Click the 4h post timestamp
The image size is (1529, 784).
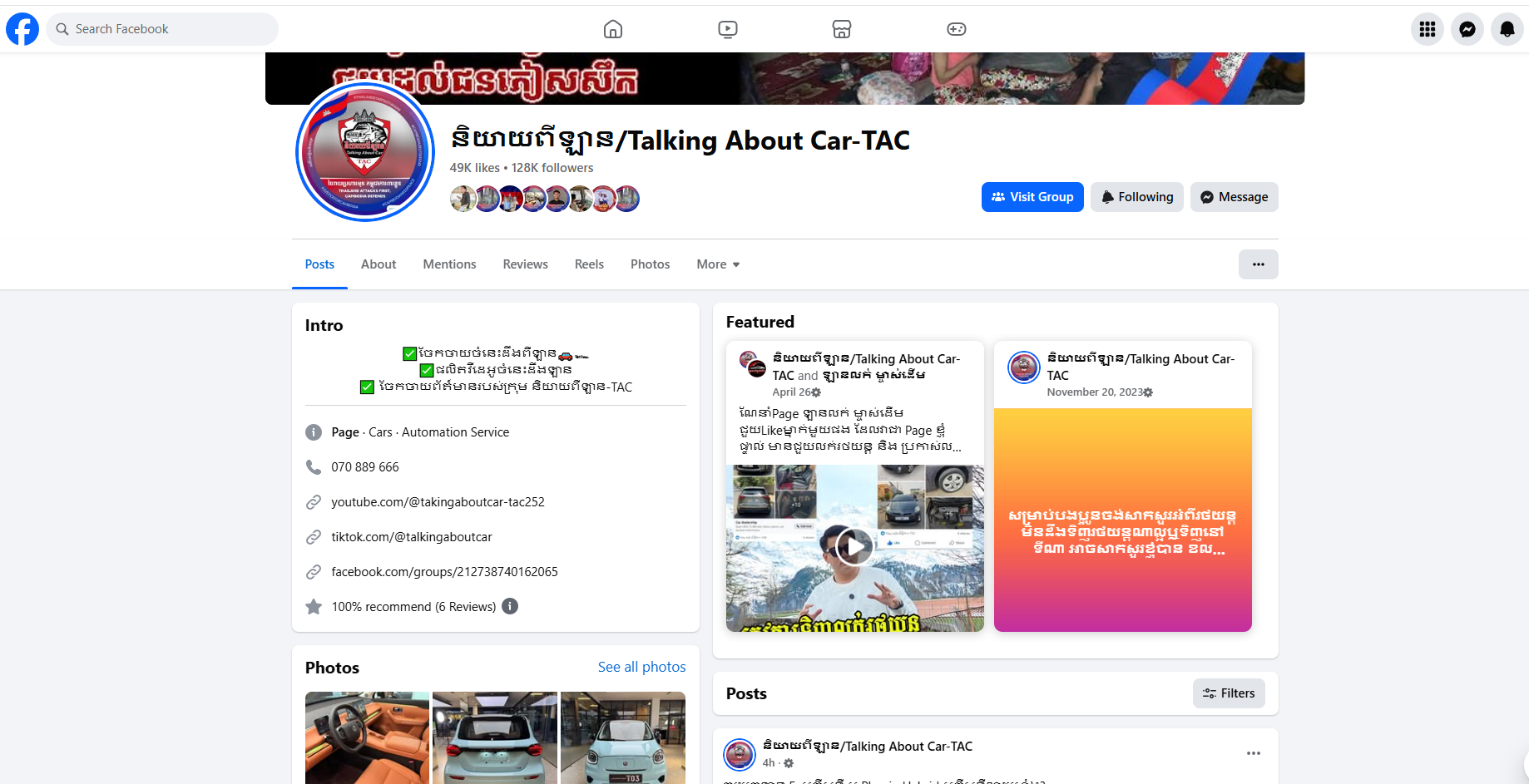coord(769,763)
